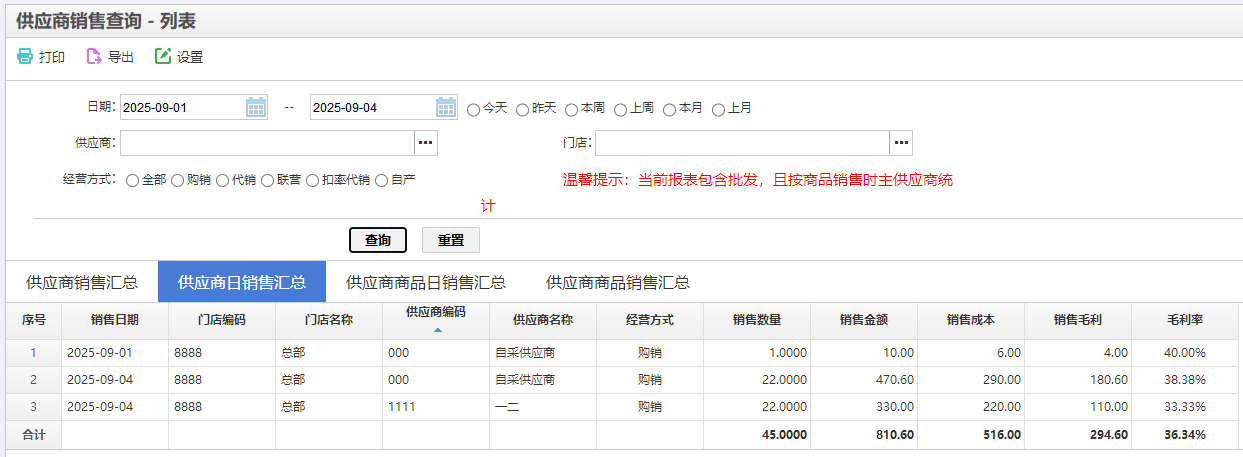Click the sort arrow under 供应商编码 header
Viewport: 1243px width, 457px height.
click(x=437, y=329)
